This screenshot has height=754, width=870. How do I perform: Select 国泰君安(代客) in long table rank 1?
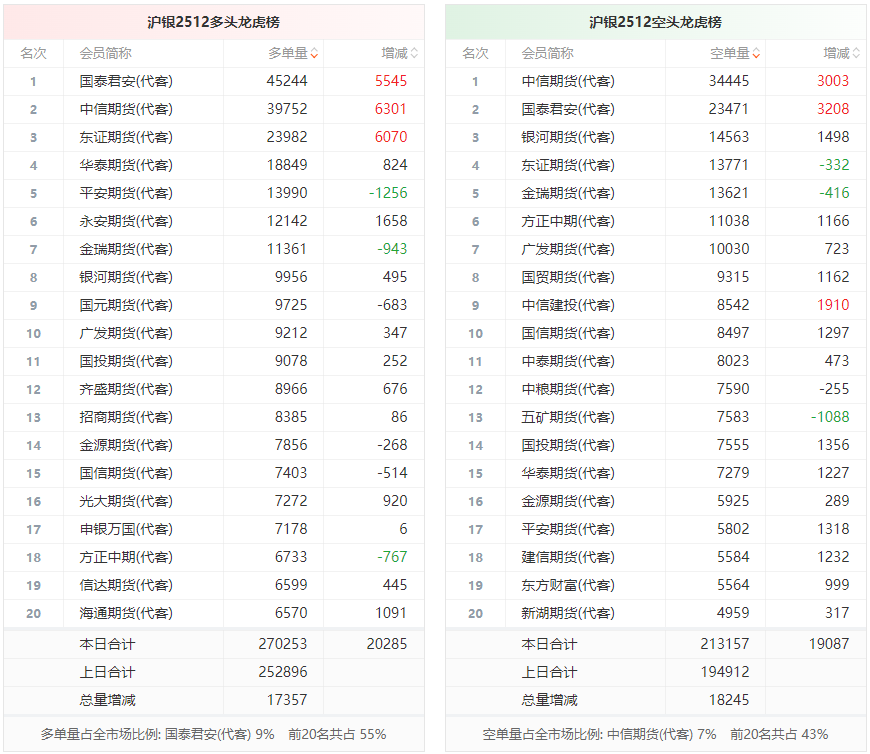(126, 81)
